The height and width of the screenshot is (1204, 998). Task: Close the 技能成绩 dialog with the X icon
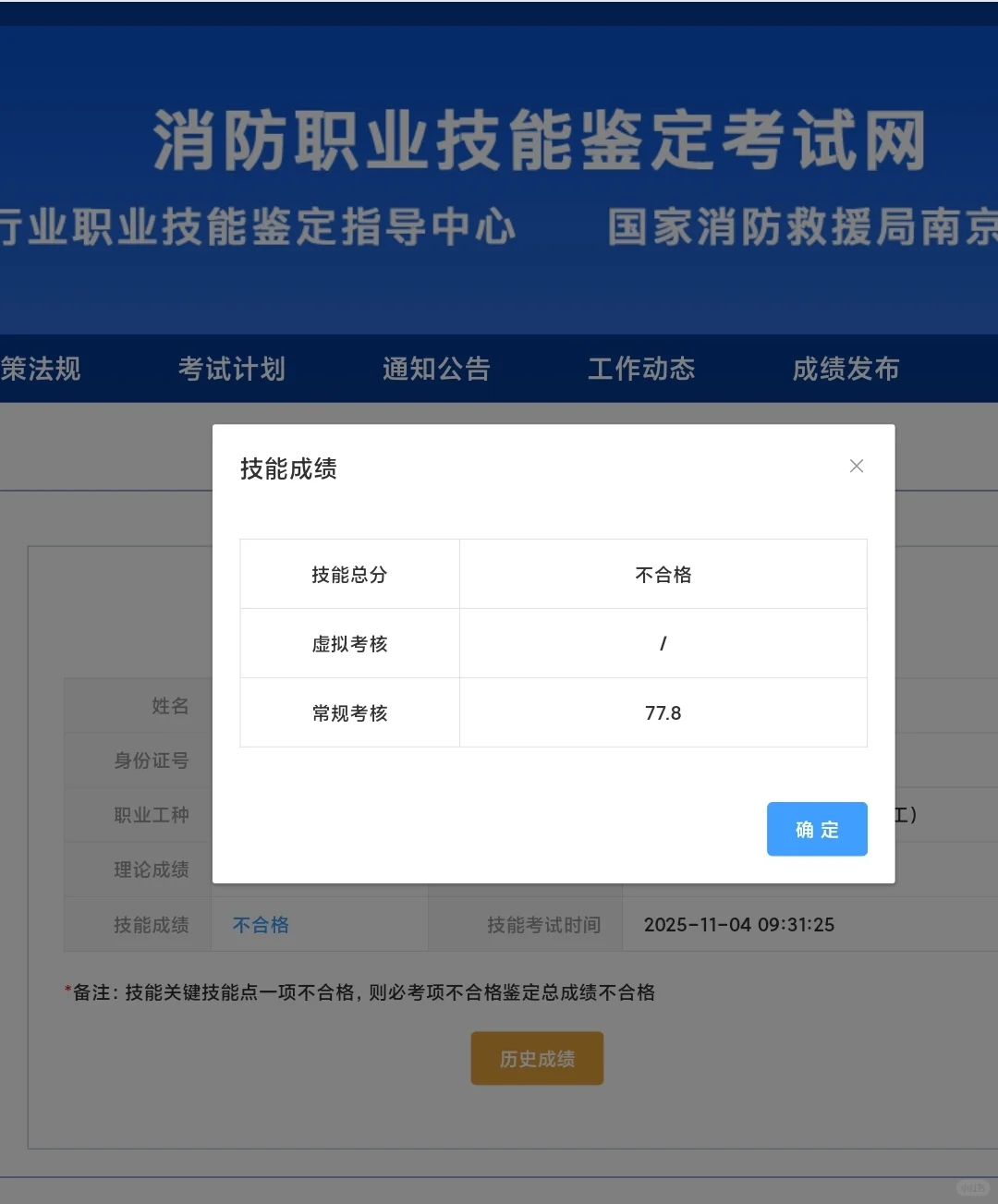tap(856, 466)
